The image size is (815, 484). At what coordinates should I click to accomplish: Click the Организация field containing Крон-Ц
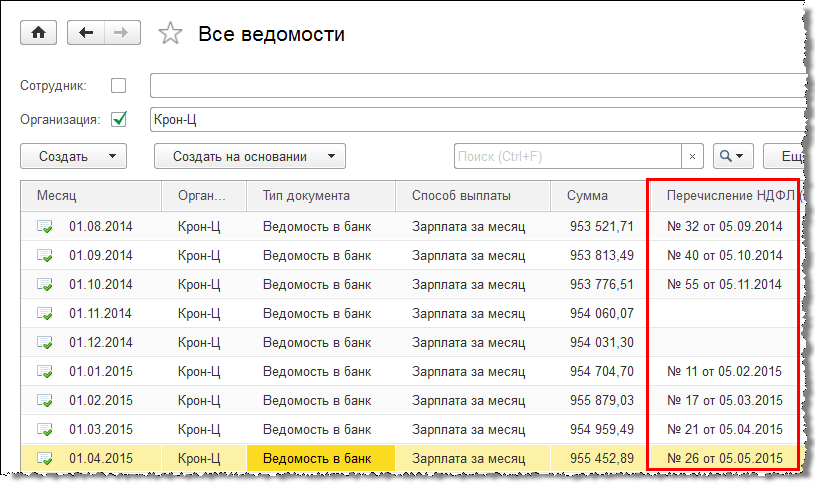pos(475,120)
